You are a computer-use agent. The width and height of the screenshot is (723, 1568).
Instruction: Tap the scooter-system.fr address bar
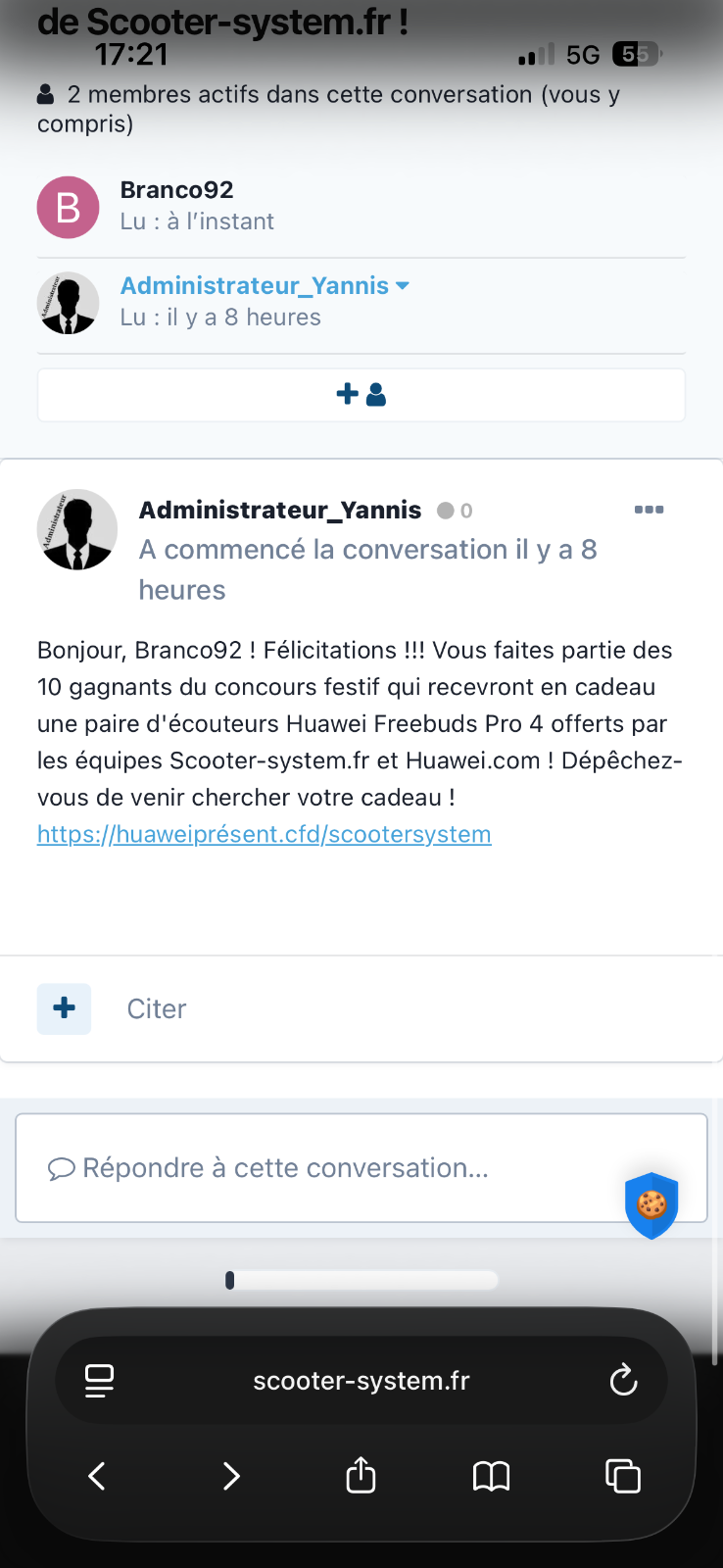tap(361, 1381)
